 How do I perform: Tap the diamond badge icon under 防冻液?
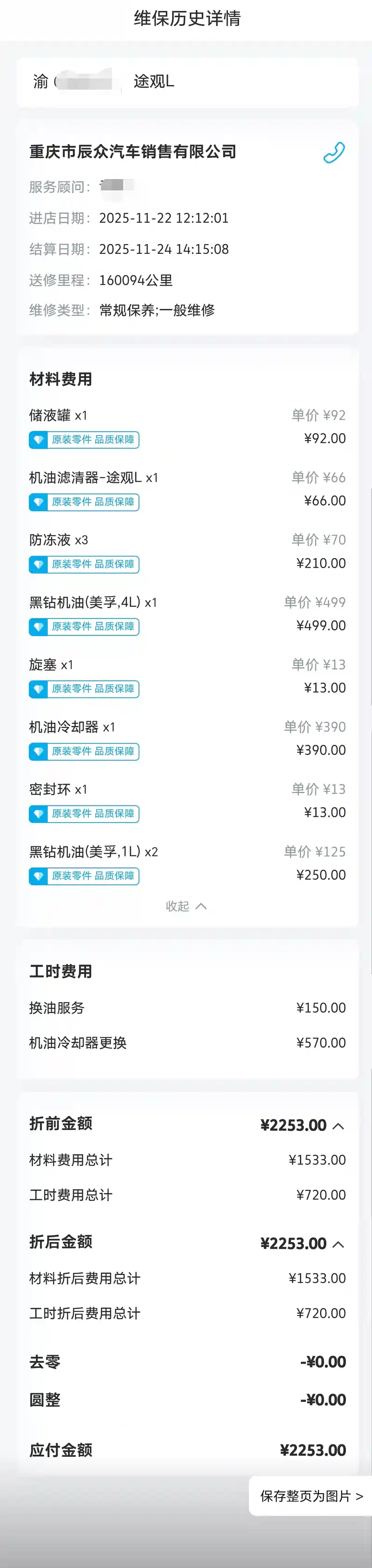38,564
